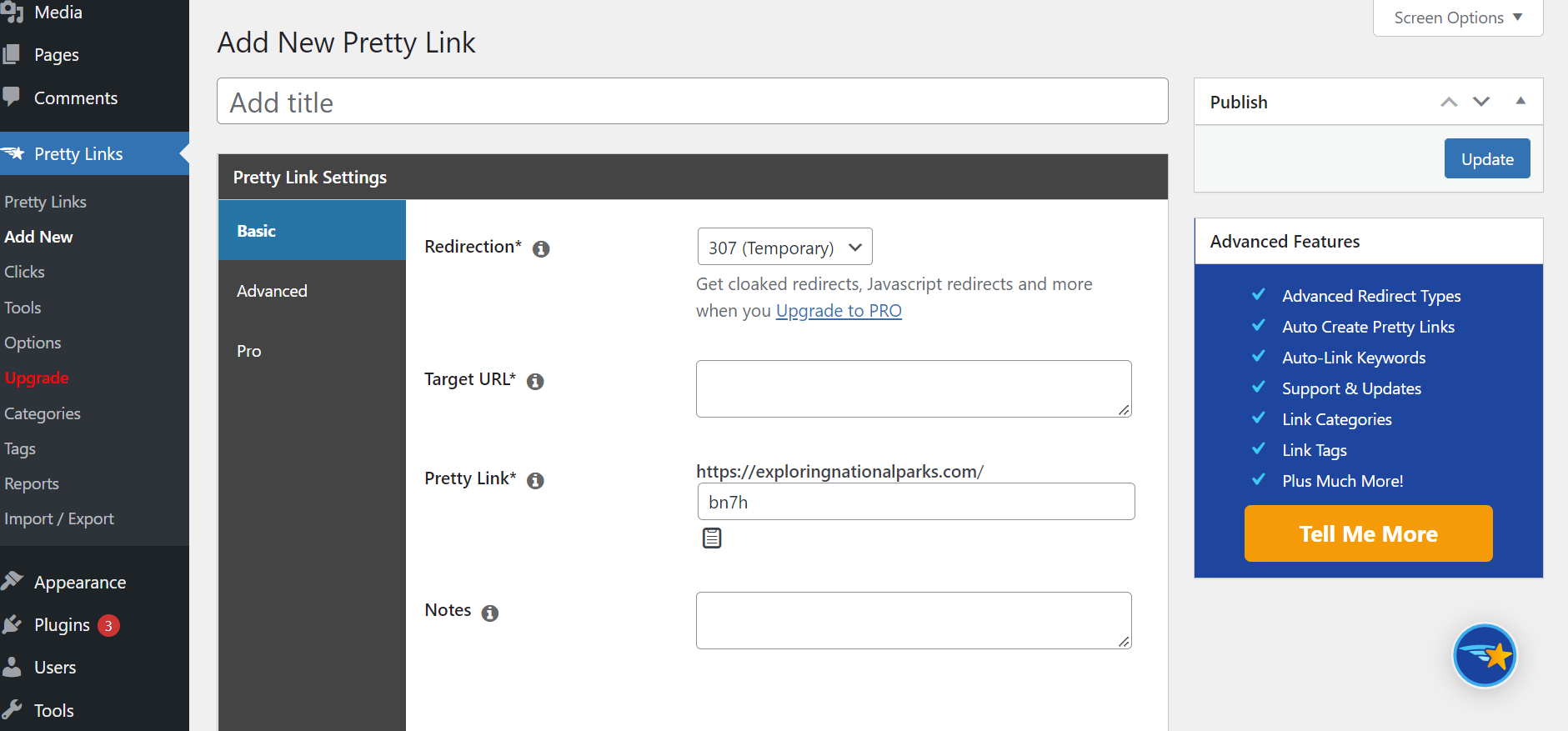Move Publish box up with chevron
Screen dimensions: 1568x731
1449,102
